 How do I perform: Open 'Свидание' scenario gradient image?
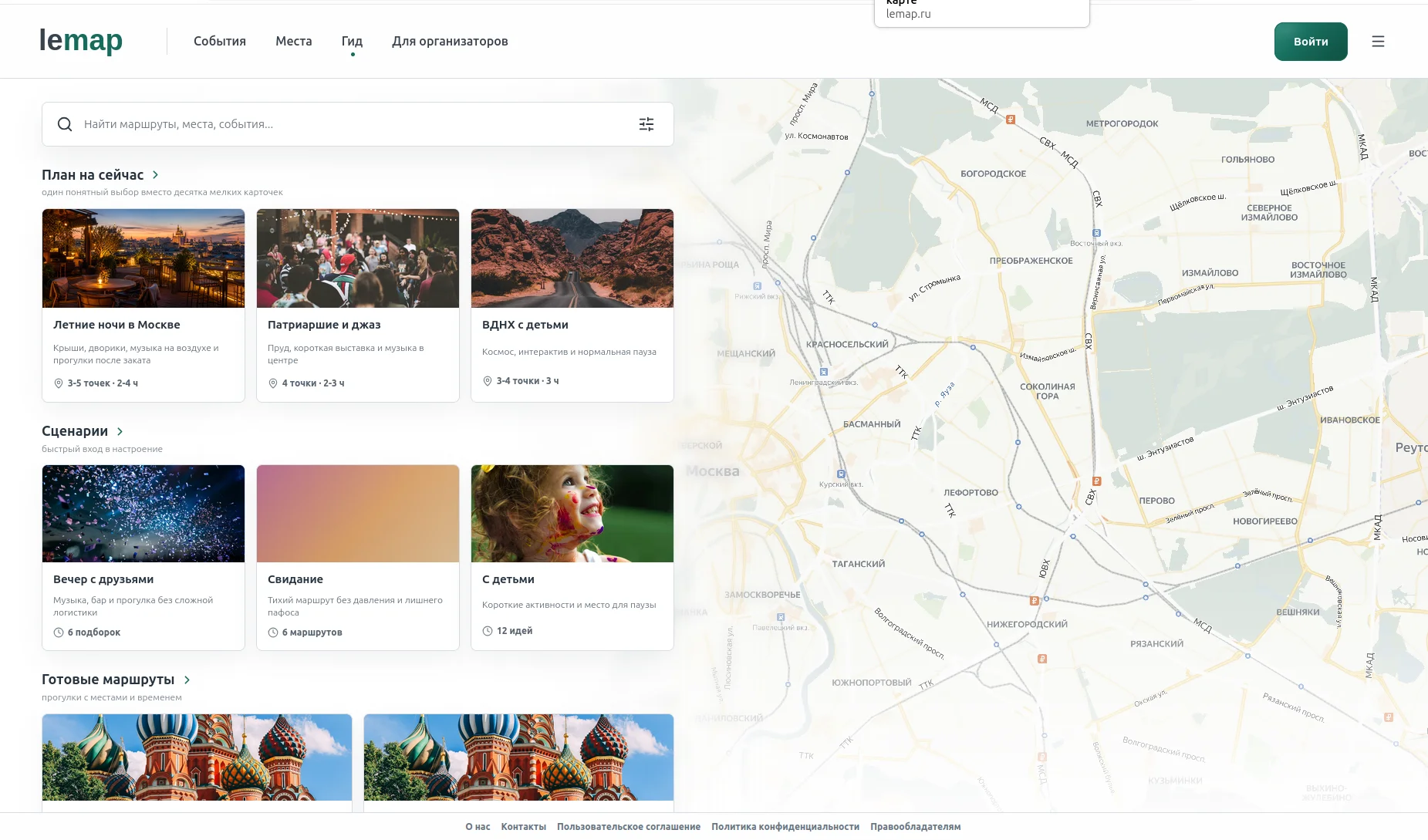tap(358, 514)
